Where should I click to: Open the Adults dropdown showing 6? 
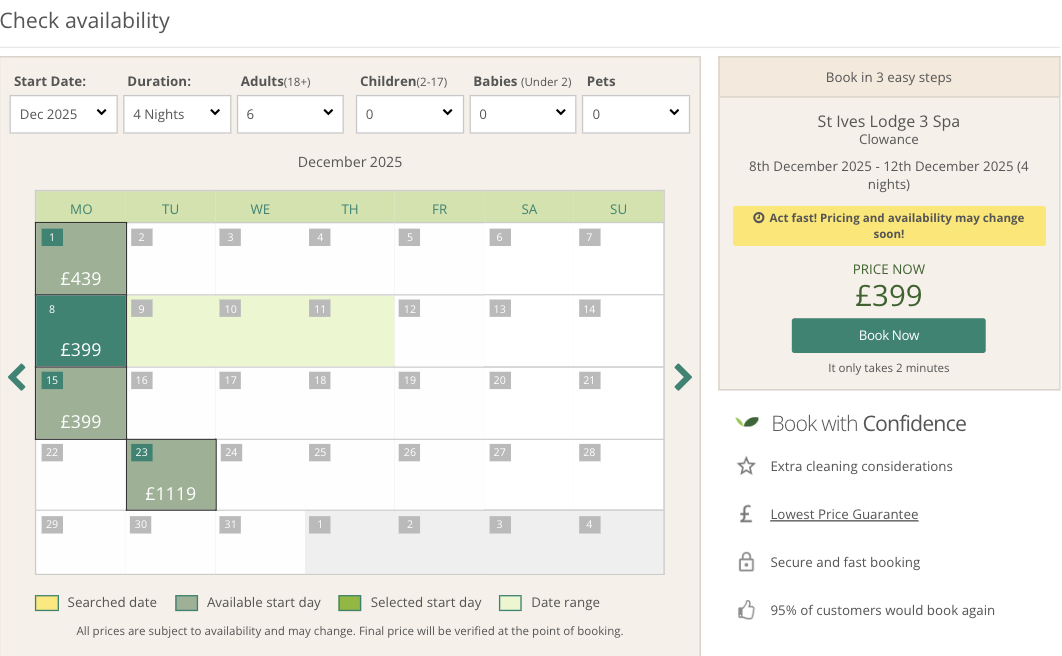click(x=290, y=114)
